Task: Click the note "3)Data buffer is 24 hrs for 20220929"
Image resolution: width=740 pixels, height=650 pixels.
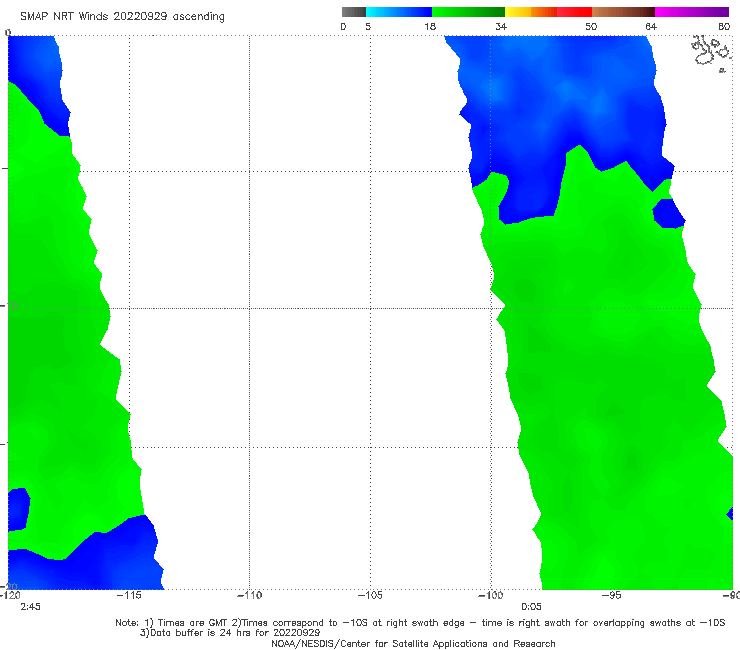Action: (230, 633)
